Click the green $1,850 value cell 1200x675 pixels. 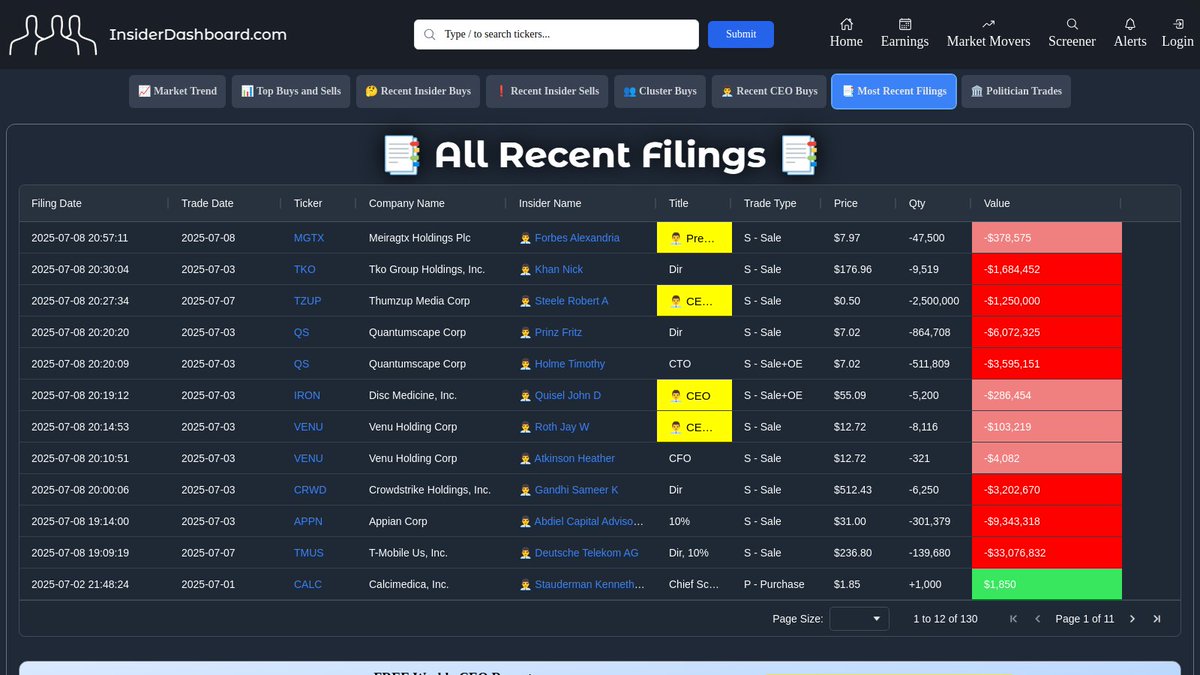click(x=1047, y=585)
